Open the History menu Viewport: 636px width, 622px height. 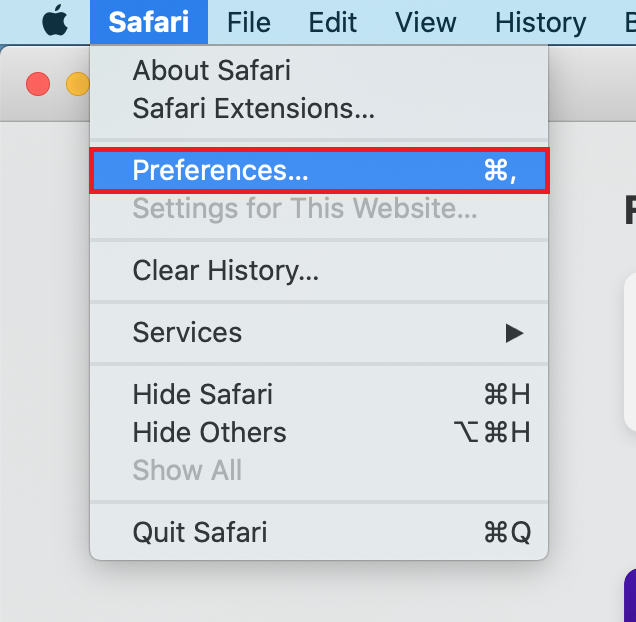[540, 21]
